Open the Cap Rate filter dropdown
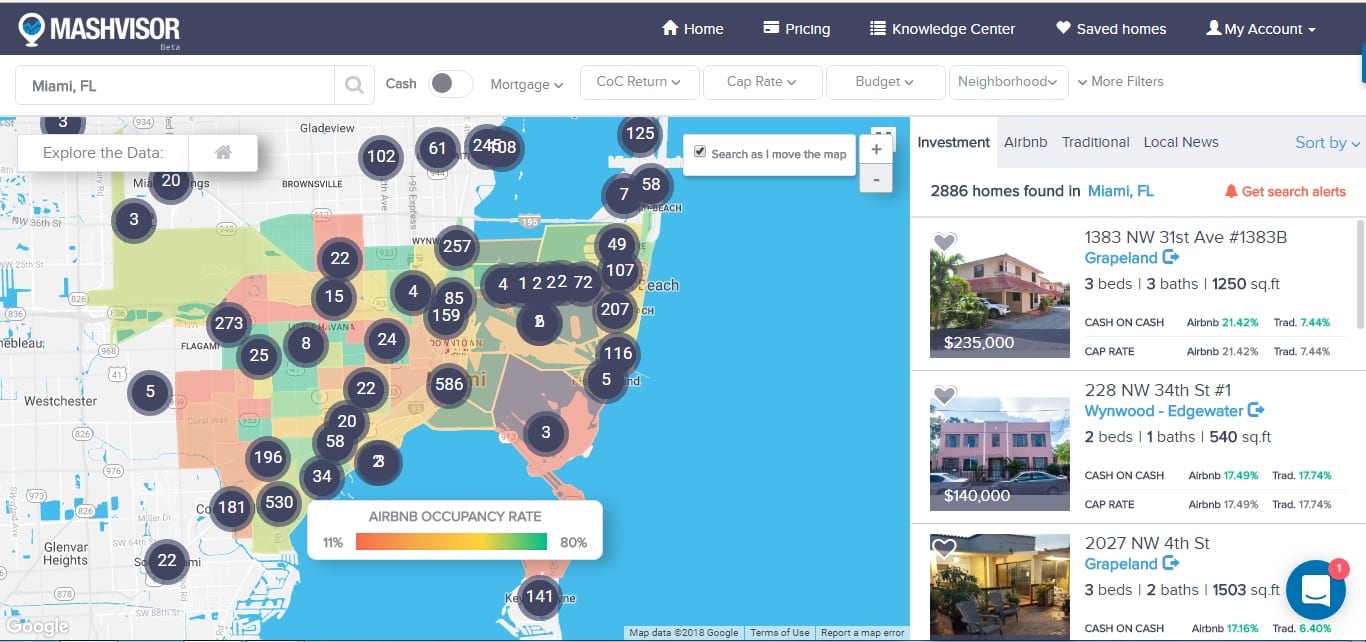Viewport: 1366px width, 642px height. point(762,82)
